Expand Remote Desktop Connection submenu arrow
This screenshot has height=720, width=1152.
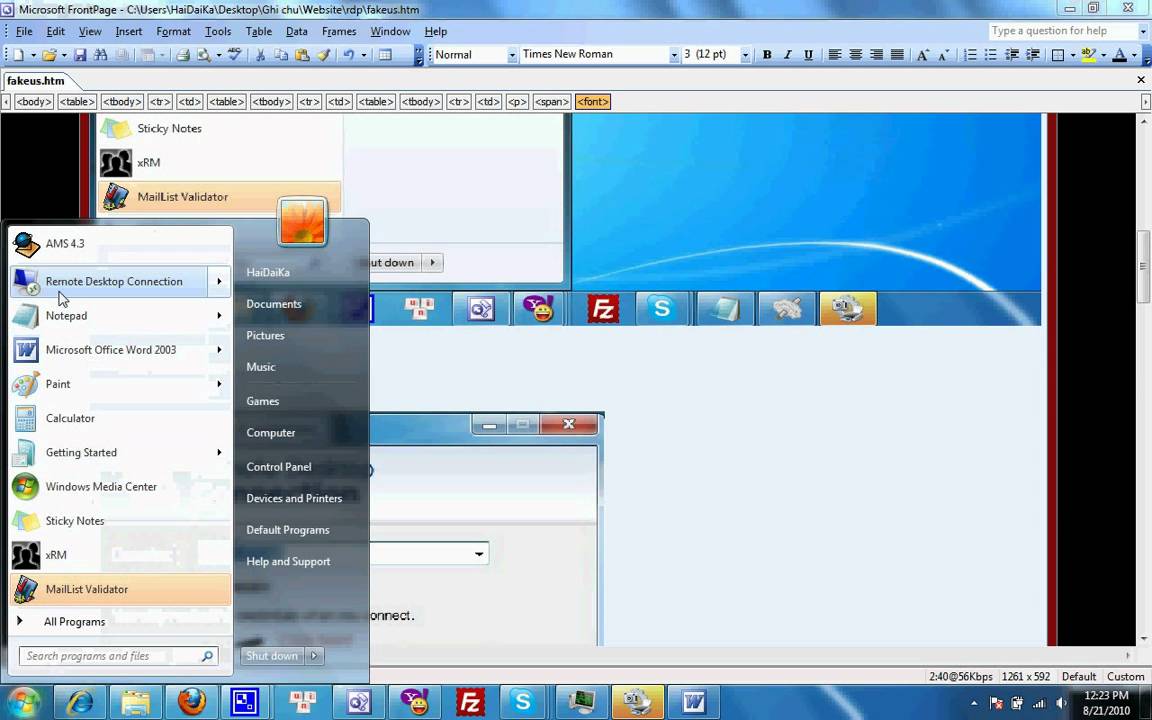click(x=219, y=281)
